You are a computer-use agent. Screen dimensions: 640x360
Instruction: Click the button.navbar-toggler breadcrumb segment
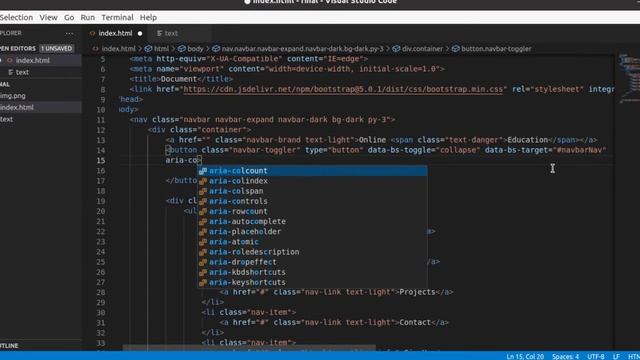[496, 49]
